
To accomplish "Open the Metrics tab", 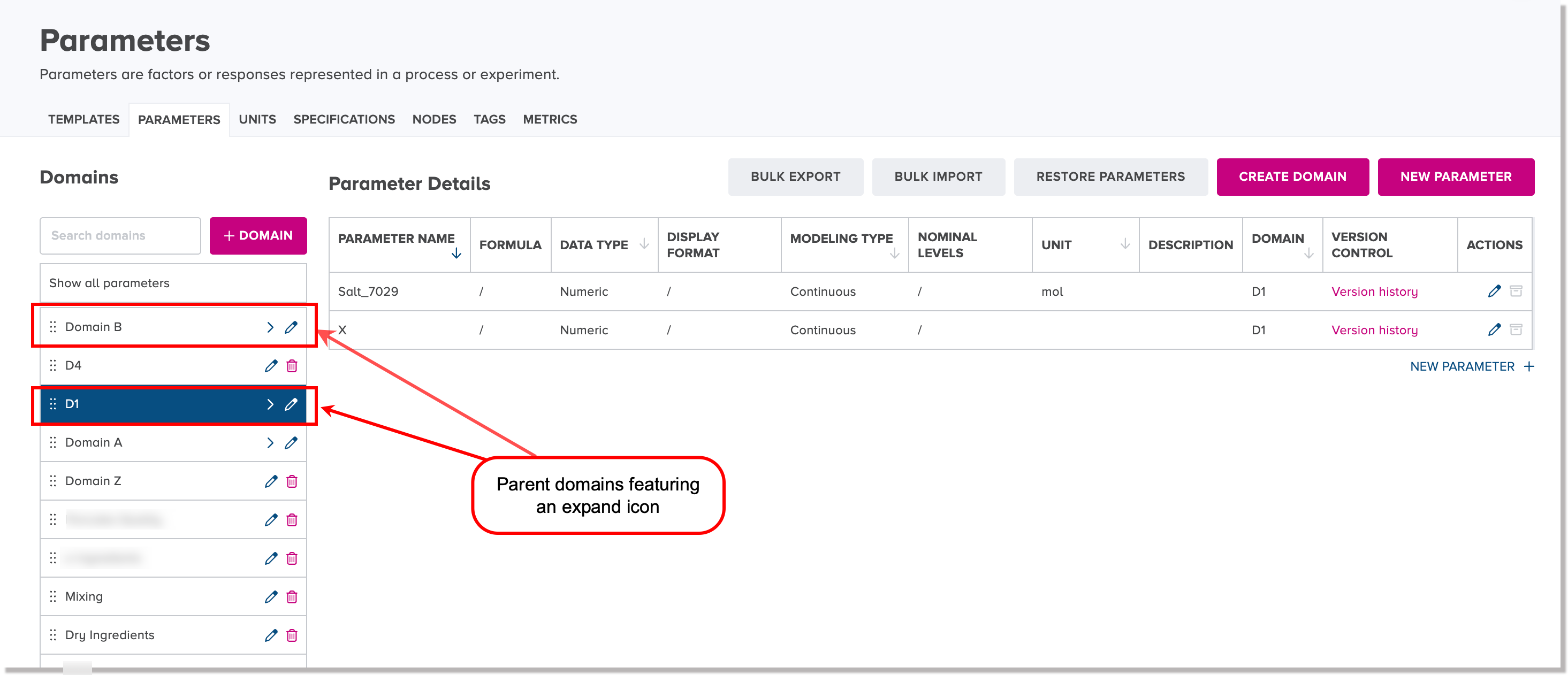I will coord(550,119).
